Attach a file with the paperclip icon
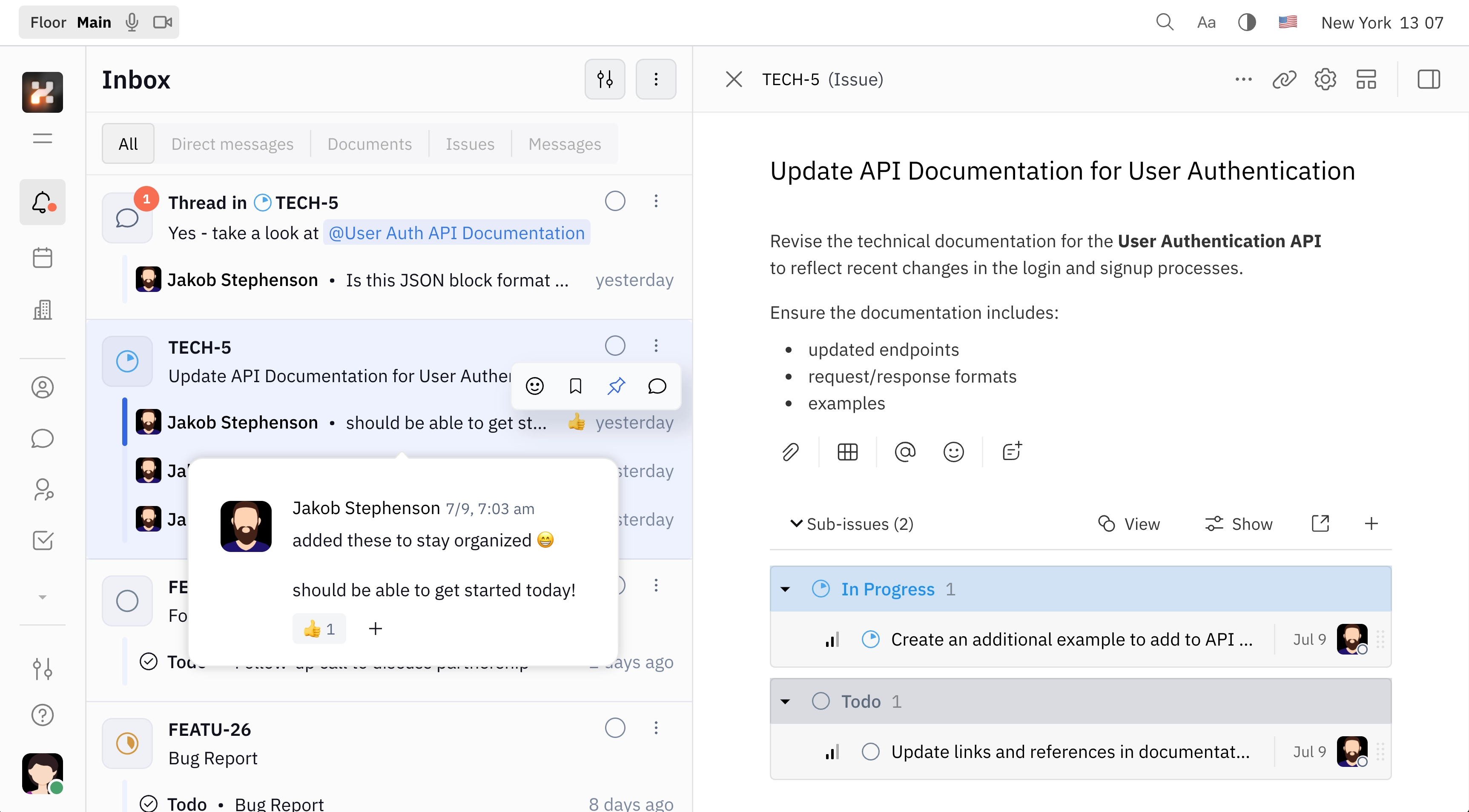The image size is (1469, 812). click(790, 452)
